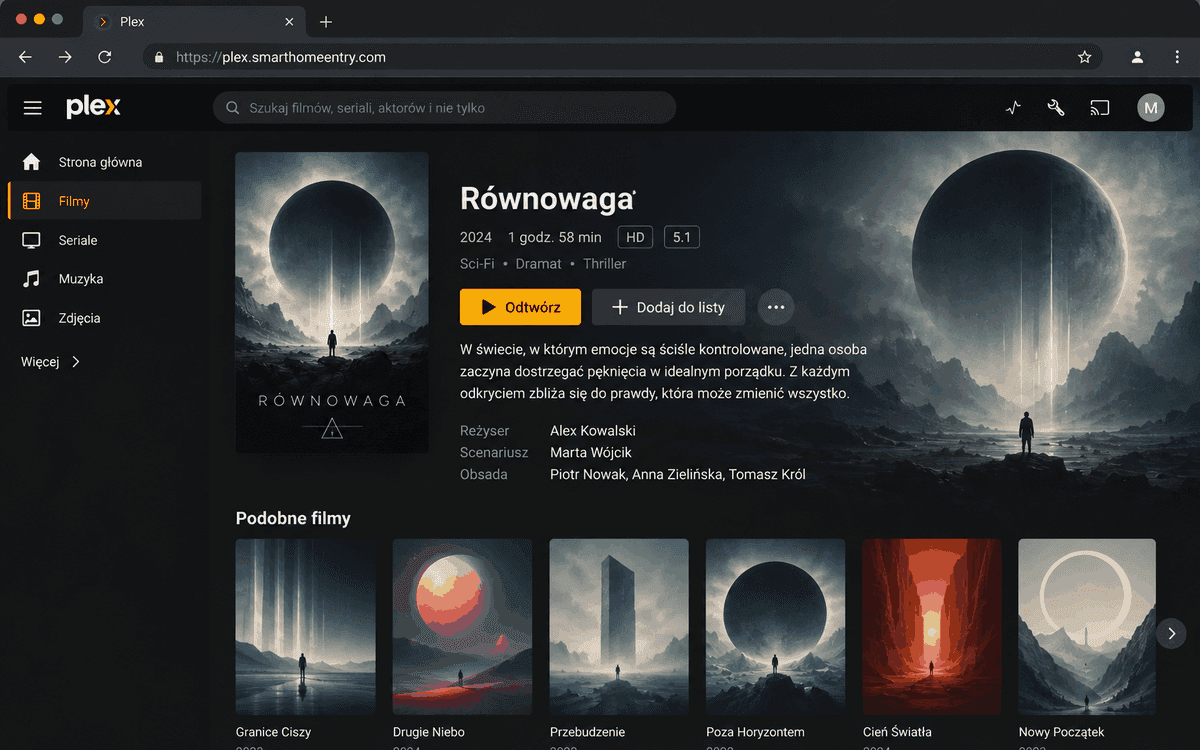Viewport: 1200px width, 750px height.
Task: Filter by Thriller genre
Action: point(605,264)
